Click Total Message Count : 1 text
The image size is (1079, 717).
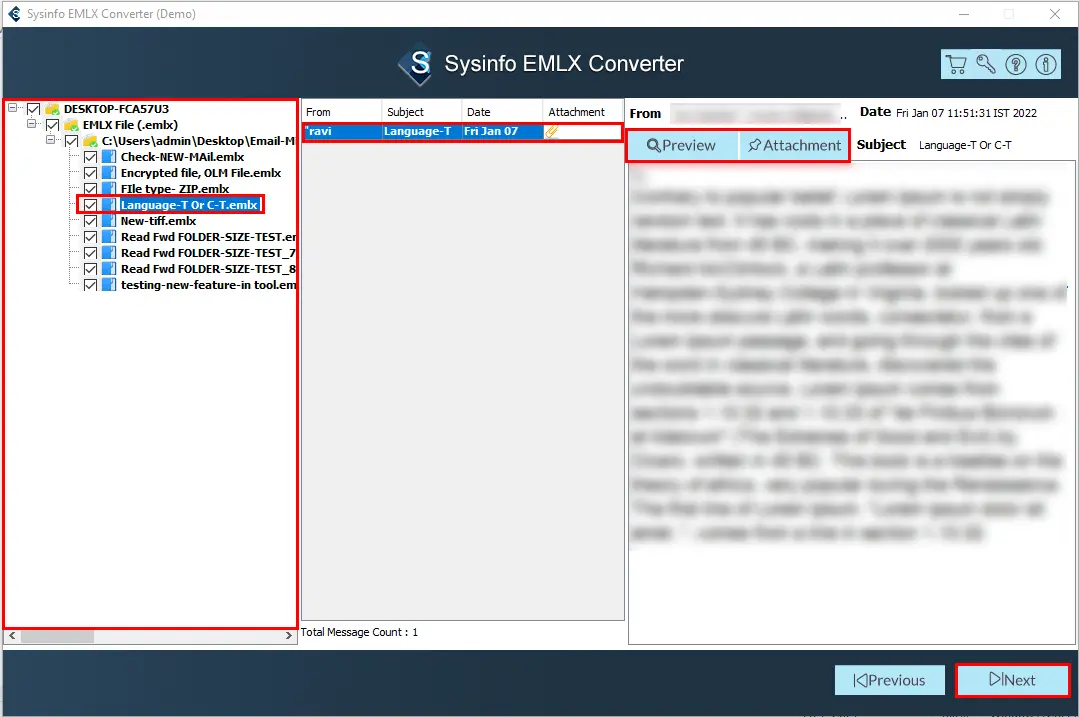tap(359, 632)
